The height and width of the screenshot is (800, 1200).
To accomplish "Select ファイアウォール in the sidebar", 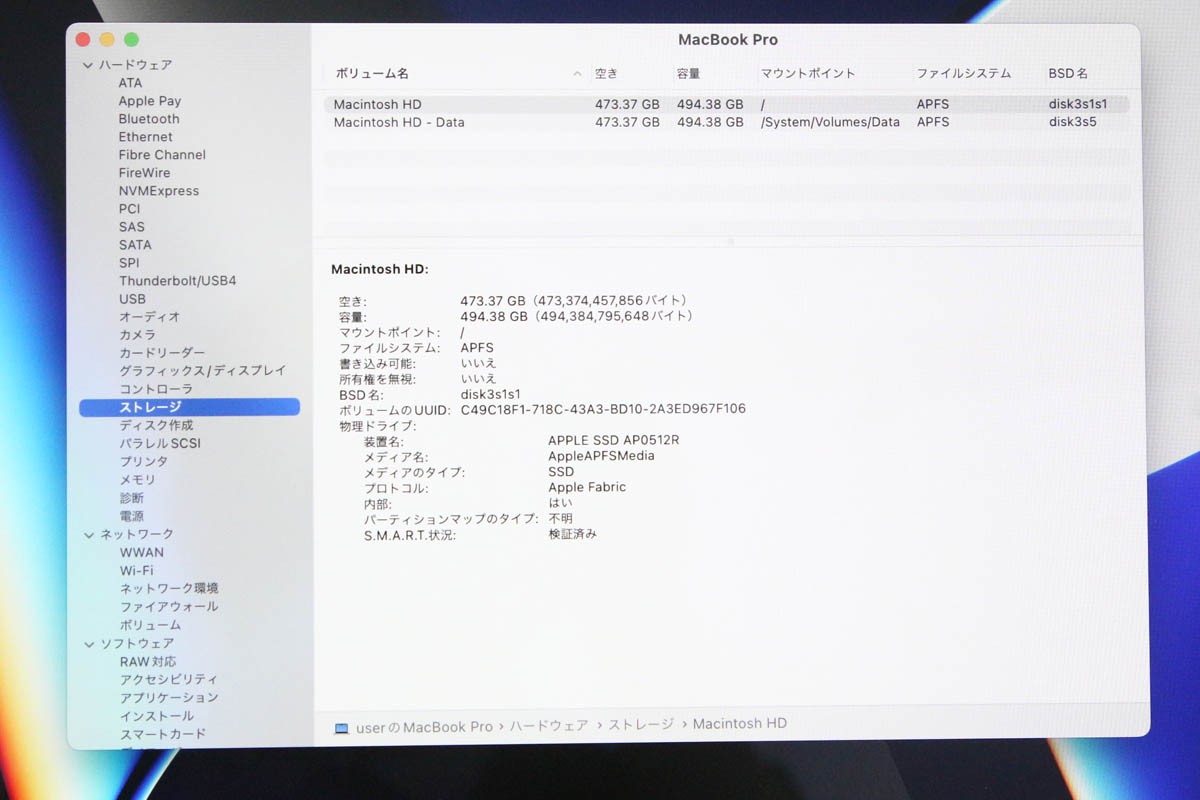I will (x=169, y=606).
